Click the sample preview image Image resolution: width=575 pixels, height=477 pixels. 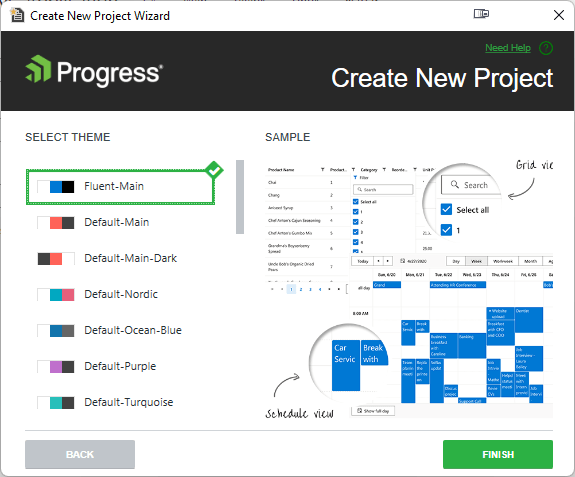coord(409,289)
